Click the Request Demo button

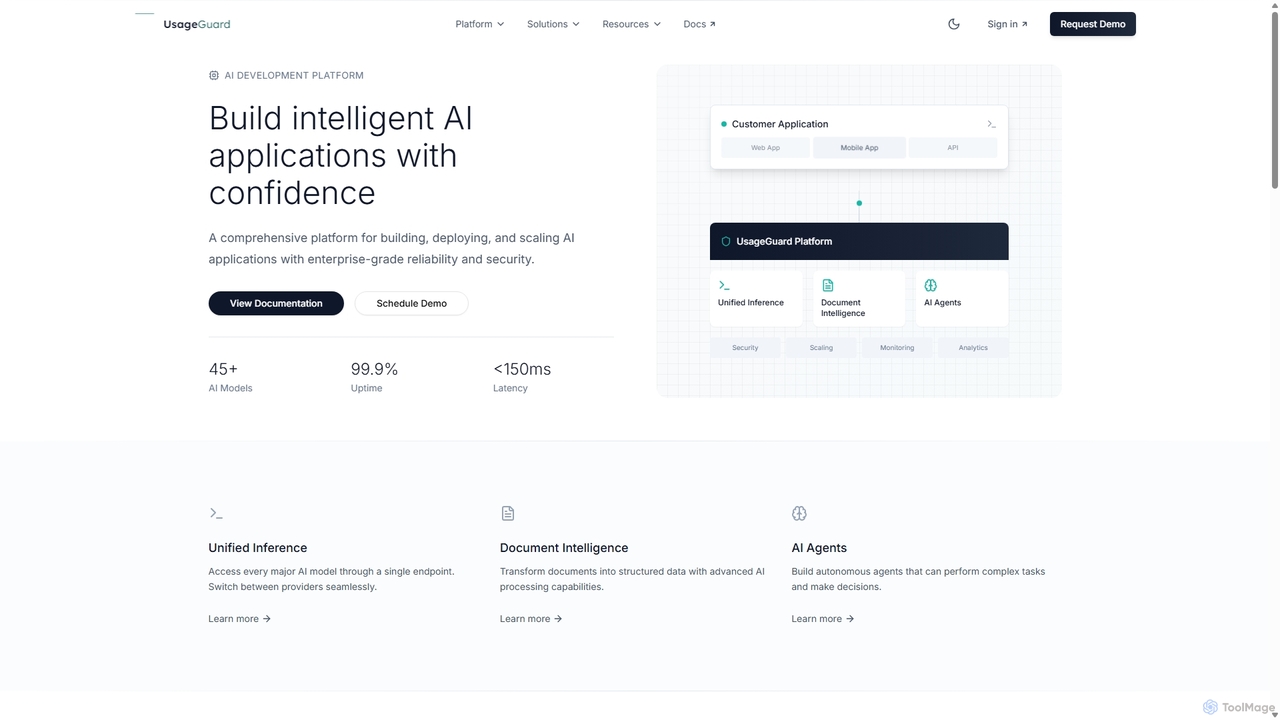click(1092, 24)
